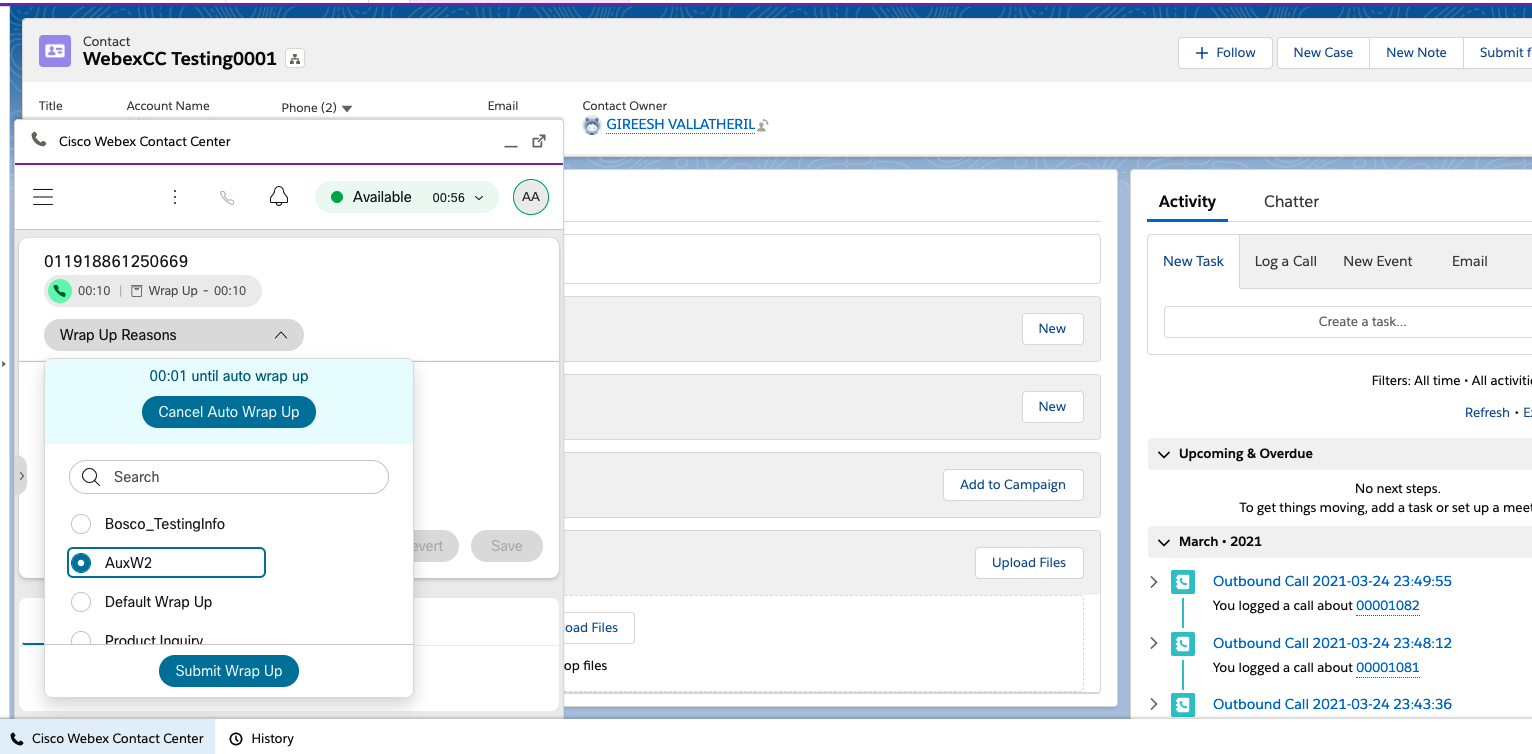Open the Webex notification bell
Image resolution: width=1532 pixels, height=754 pixels.
point(279,196)
